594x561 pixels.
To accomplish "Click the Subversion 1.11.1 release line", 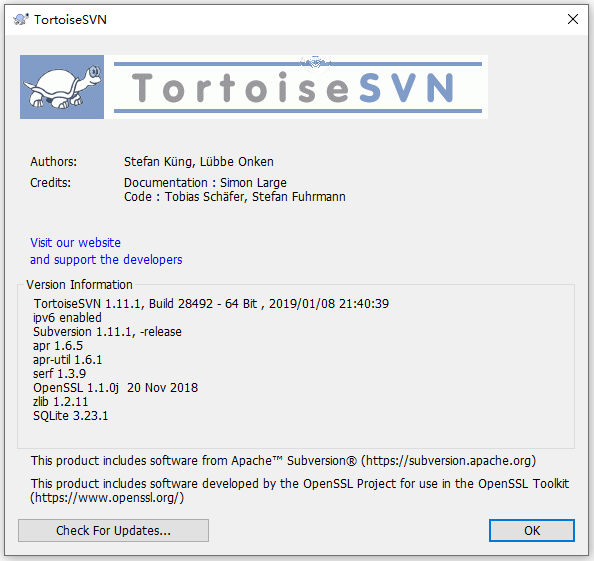I will 107,331.
